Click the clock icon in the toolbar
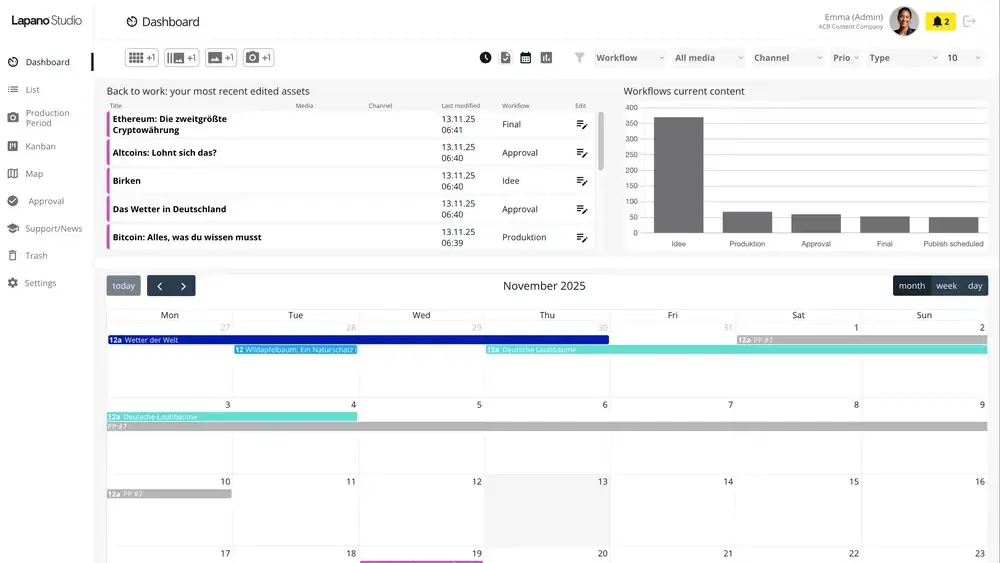 pos(485,58)
